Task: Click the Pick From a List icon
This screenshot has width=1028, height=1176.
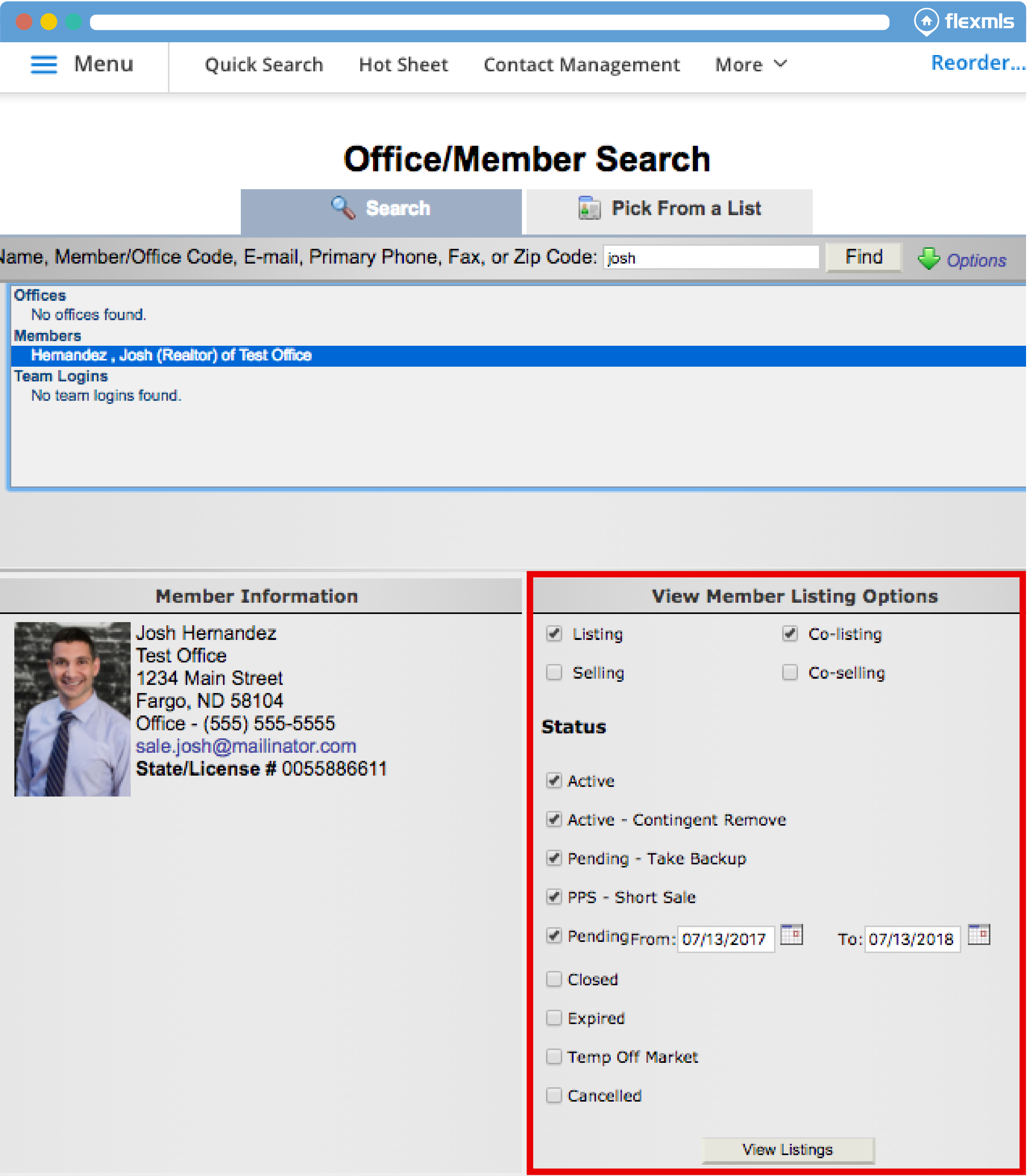Action: (x=589, y=208)
